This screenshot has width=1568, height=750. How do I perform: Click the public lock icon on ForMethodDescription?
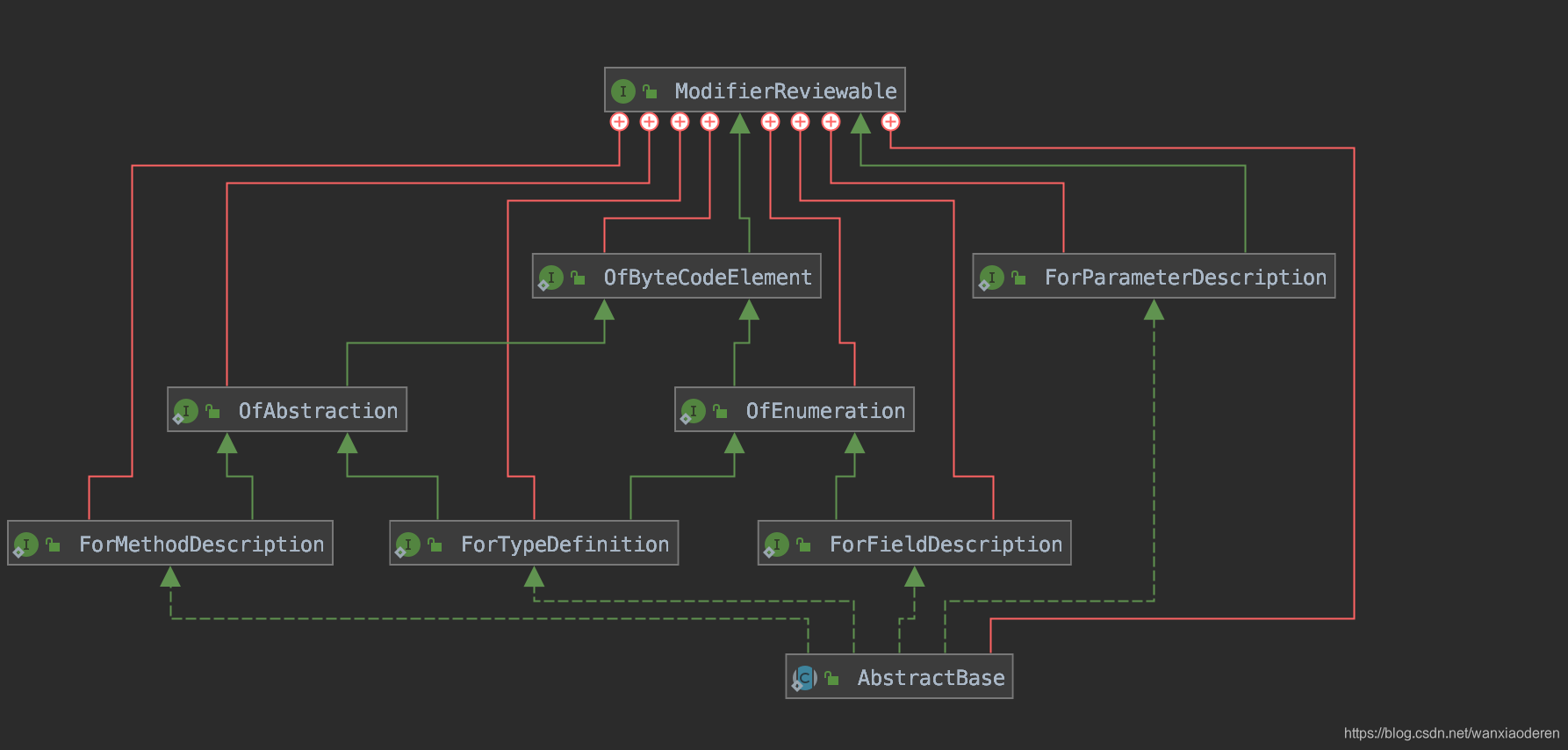tap(53, 544)
